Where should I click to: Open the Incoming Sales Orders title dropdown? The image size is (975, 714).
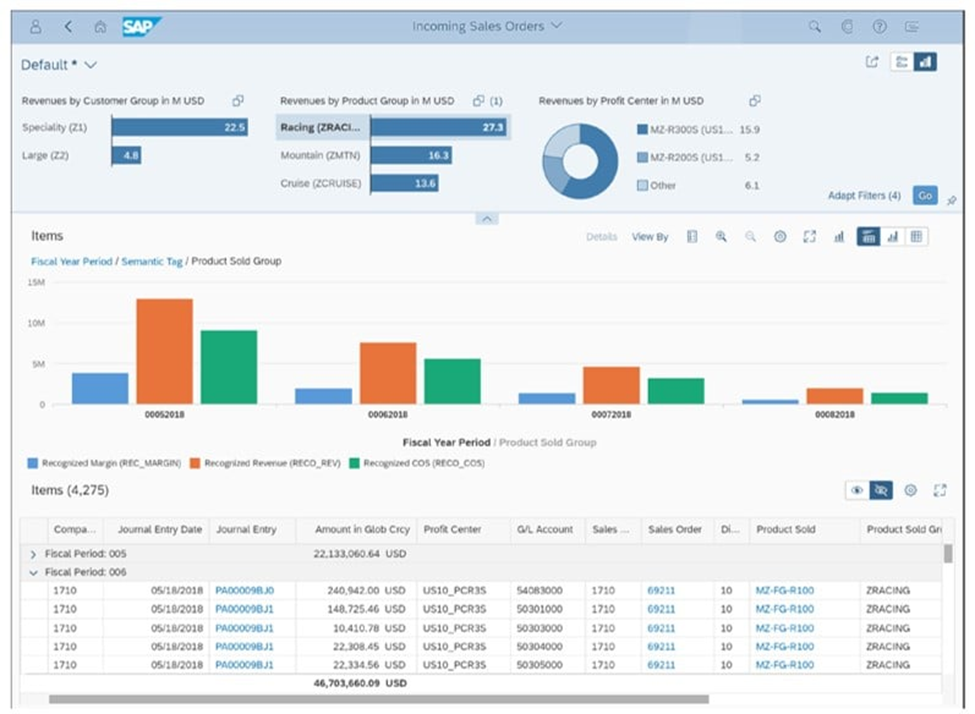[x=557, y=26]
